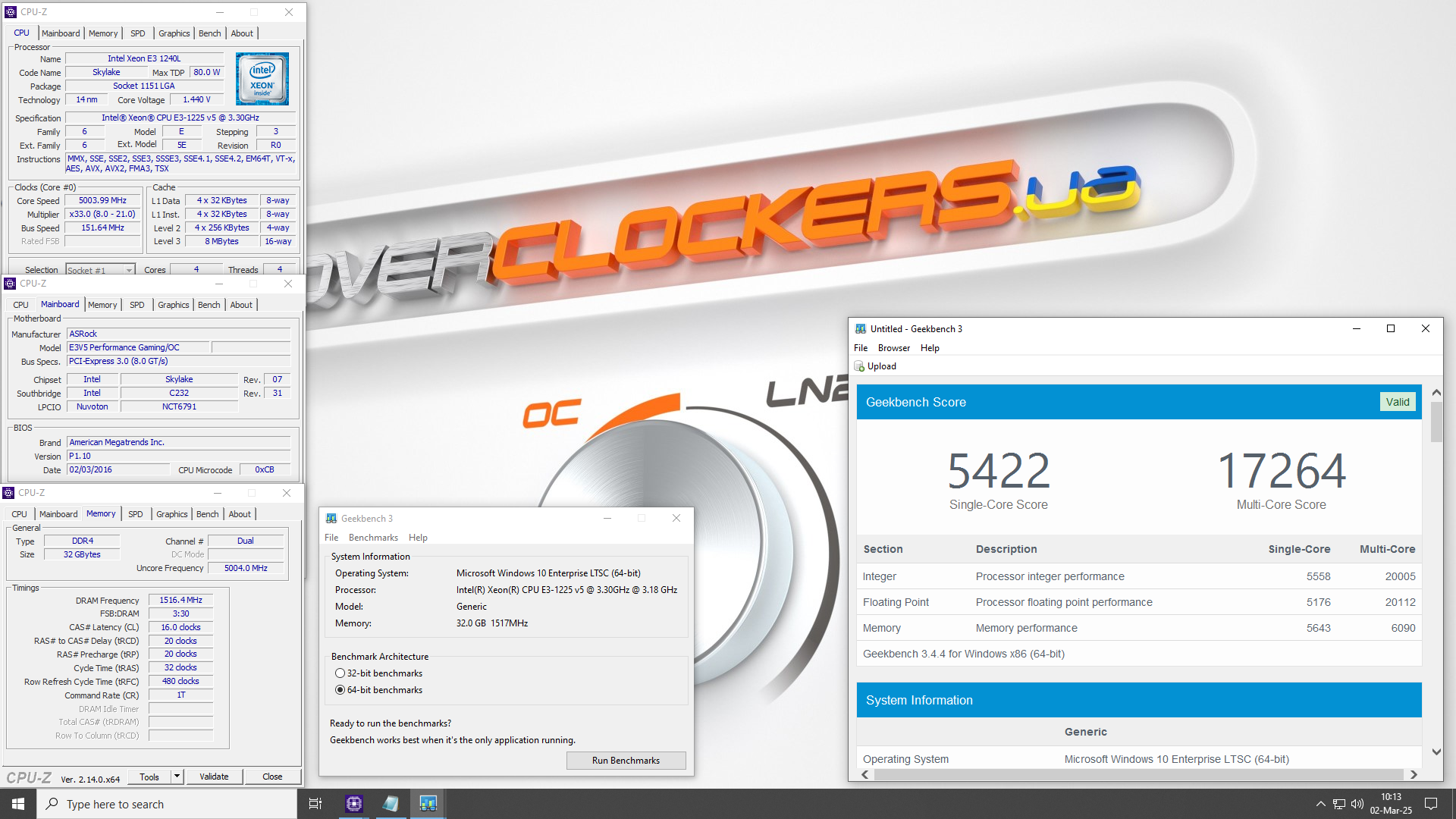Open the second taskbar app with paper icon
Screen dimensions: 1456x819
coord(391,804)
